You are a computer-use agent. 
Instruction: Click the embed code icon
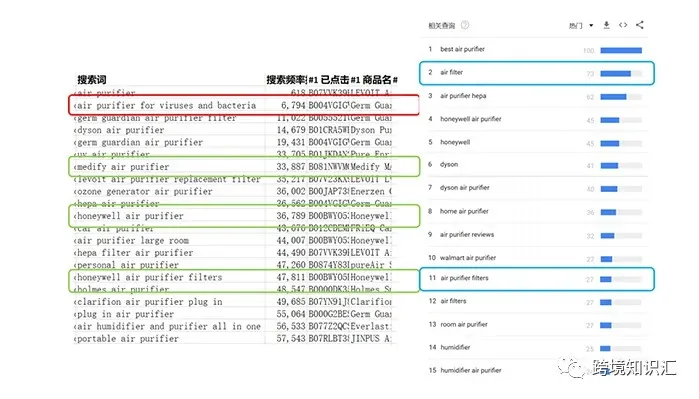(x=623, y=25)
